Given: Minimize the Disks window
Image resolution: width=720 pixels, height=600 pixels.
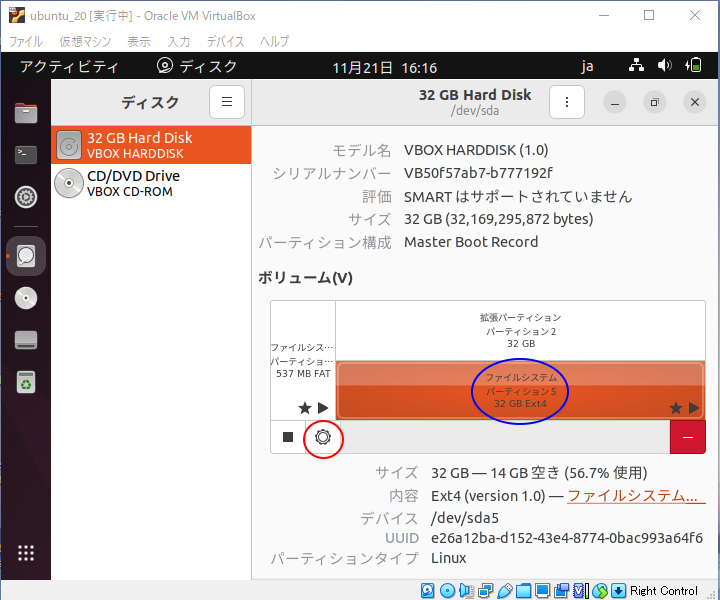Looking at the screenshot, I should click(614, 102).
